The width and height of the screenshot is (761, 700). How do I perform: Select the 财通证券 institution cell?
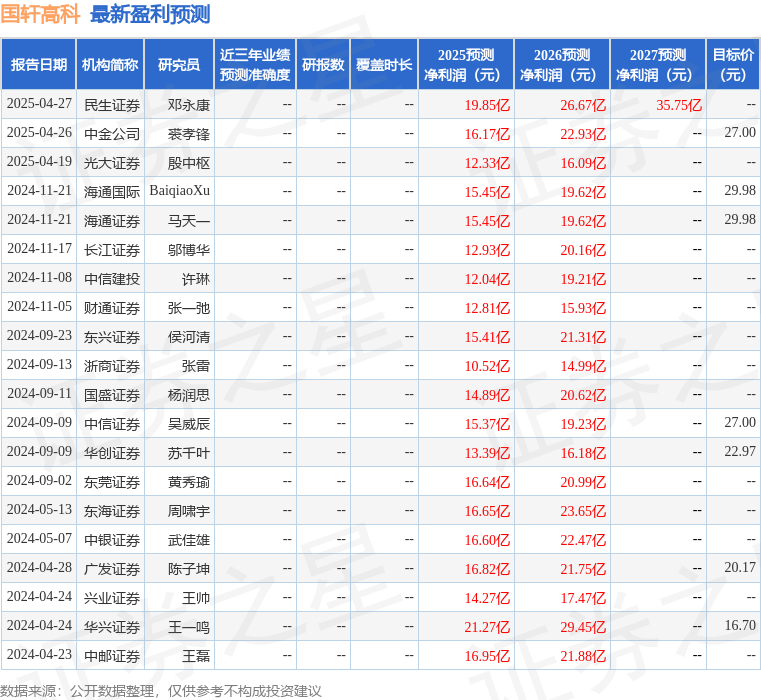[x=112, y=308]
